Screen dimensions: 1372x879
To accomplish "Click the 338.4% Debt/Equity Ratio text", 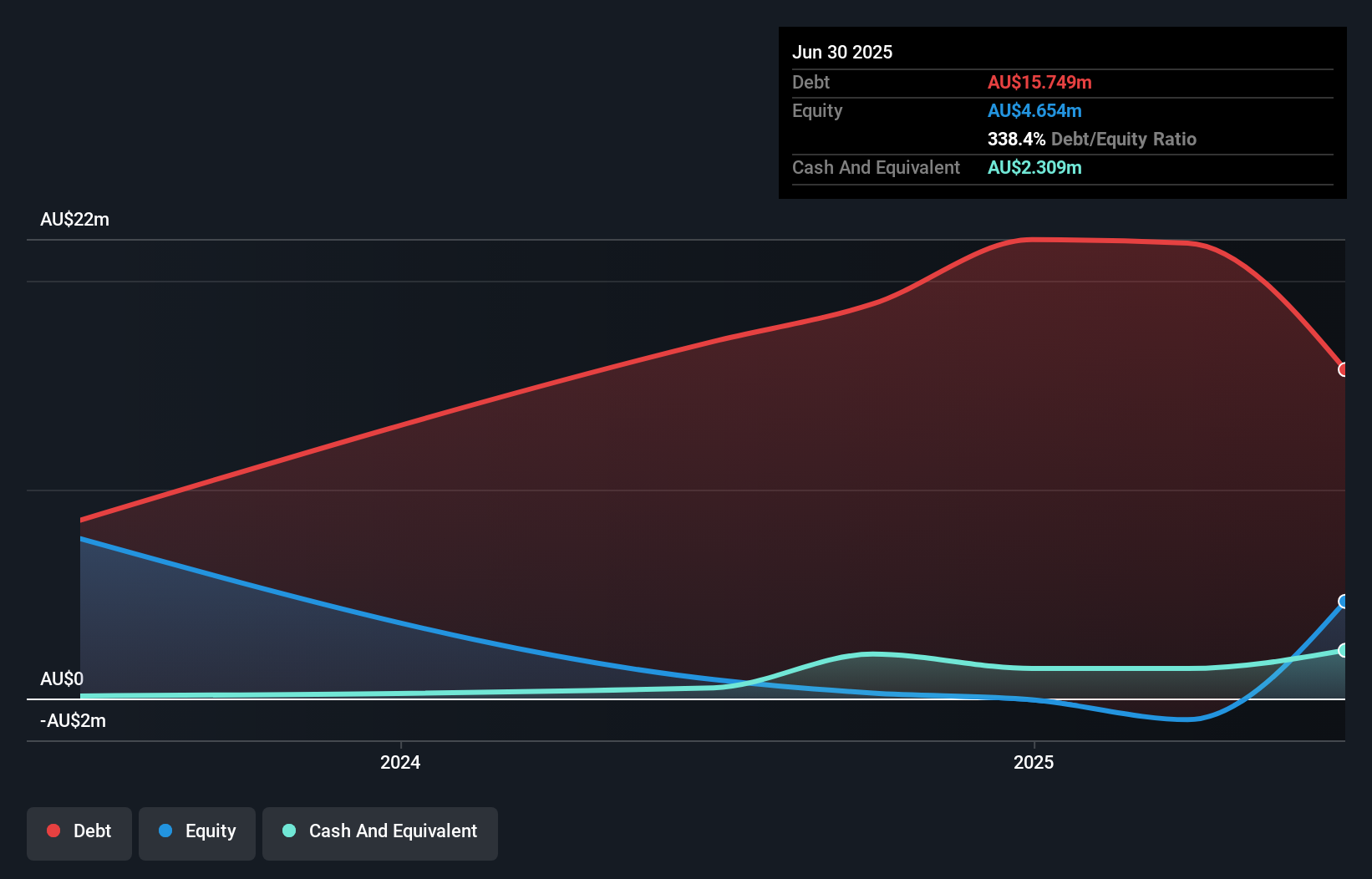I will [x=1091, y=139].
